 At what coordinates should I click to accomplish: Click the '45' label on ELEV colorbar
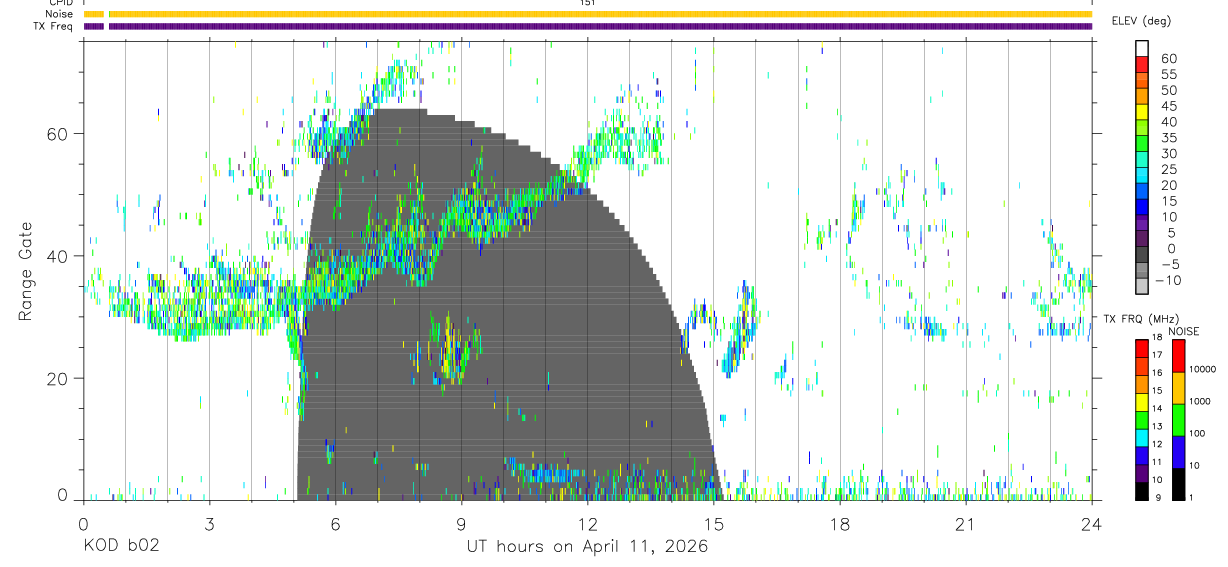pos(1169,106)
